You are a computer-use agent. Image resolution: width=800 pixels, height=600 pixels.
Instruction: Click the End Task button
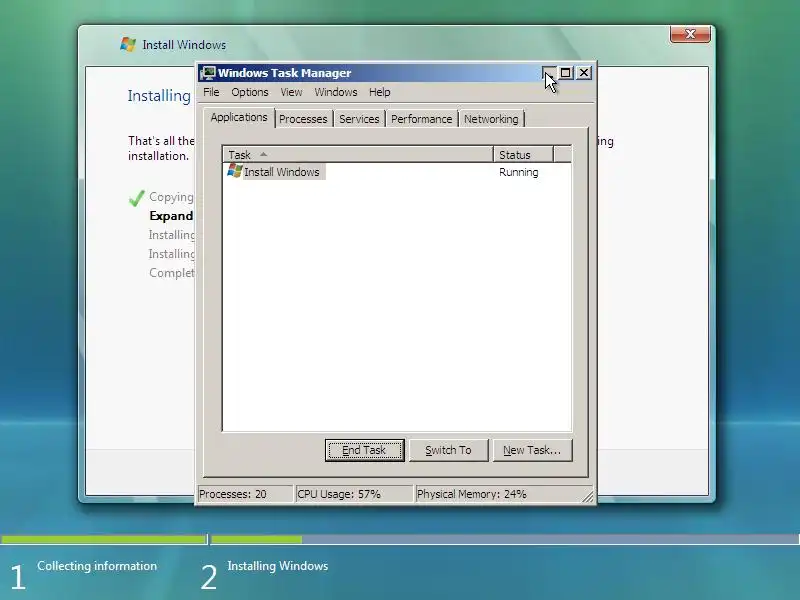(x=364, y=450)
